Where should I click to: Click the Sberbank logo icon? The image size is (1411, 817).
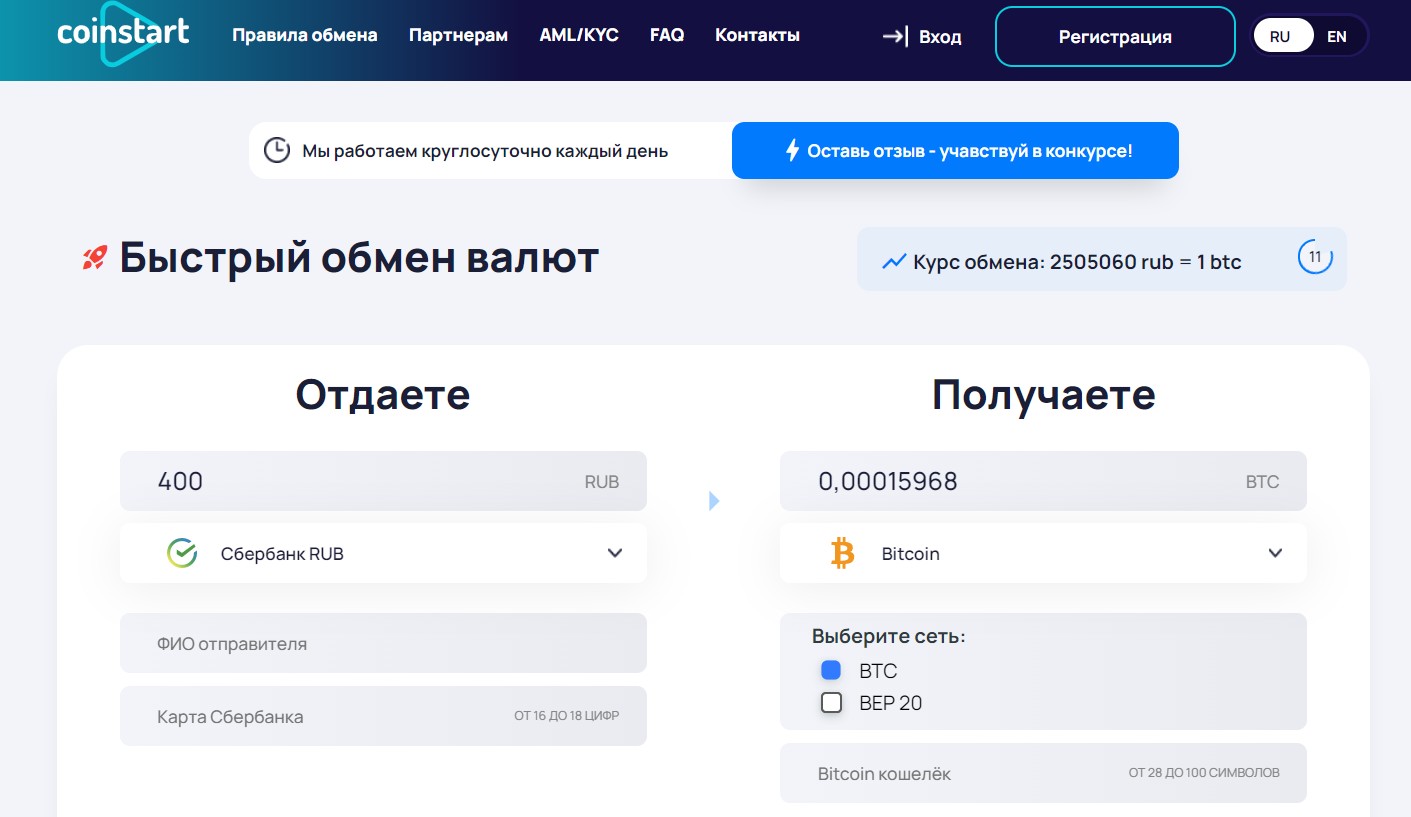(x=182, y=553)
